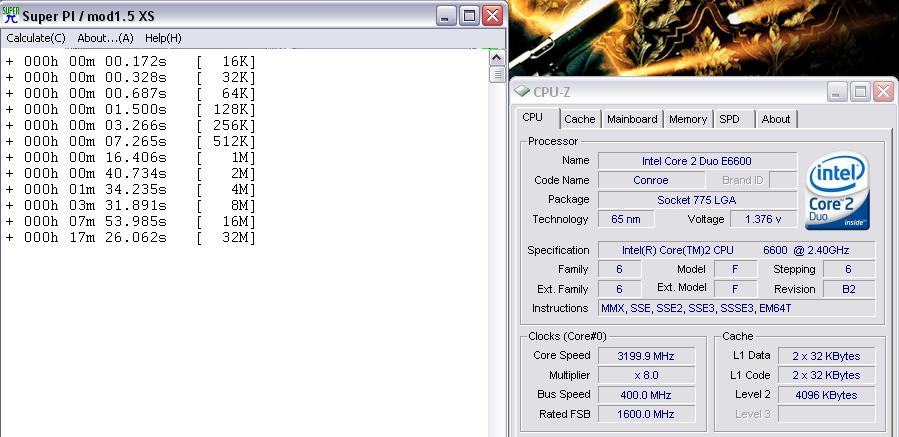Click the Model value 'F' in CPU-Z
This screenshot has width=899, height=437.
734,269
